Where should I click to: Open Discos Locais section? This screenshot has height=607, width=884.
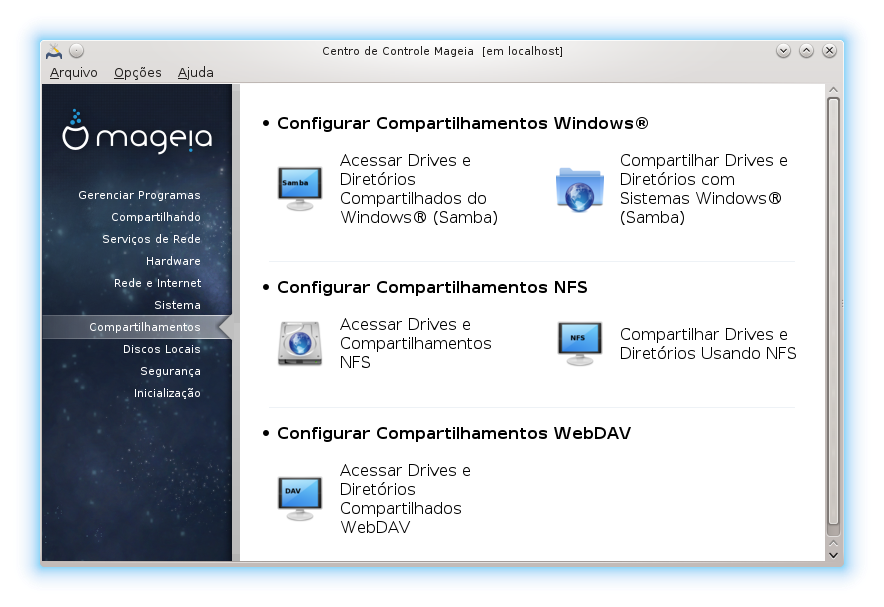point(161,349)
